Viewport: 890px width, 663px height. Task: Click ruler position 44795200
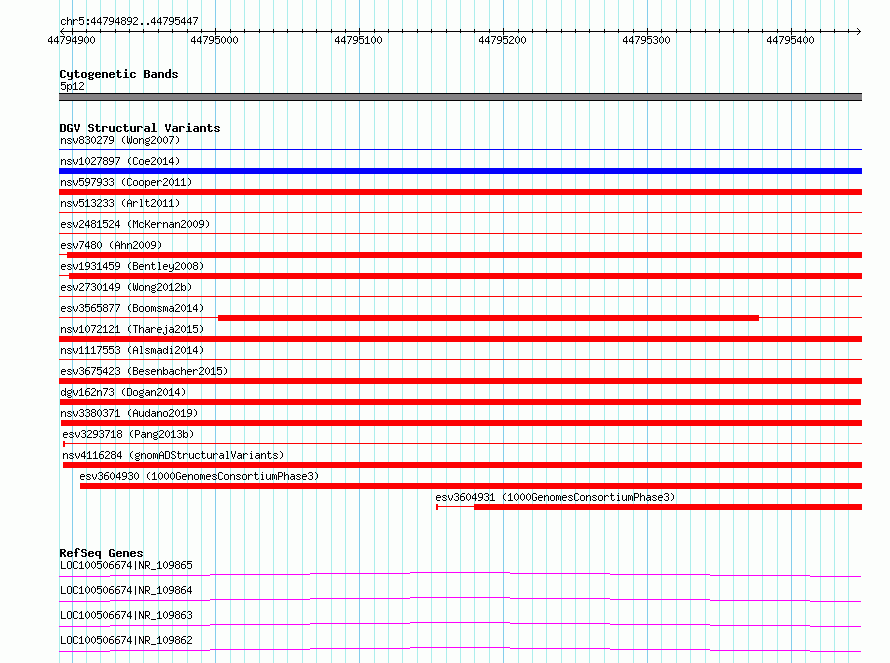[x=502, y=40]
